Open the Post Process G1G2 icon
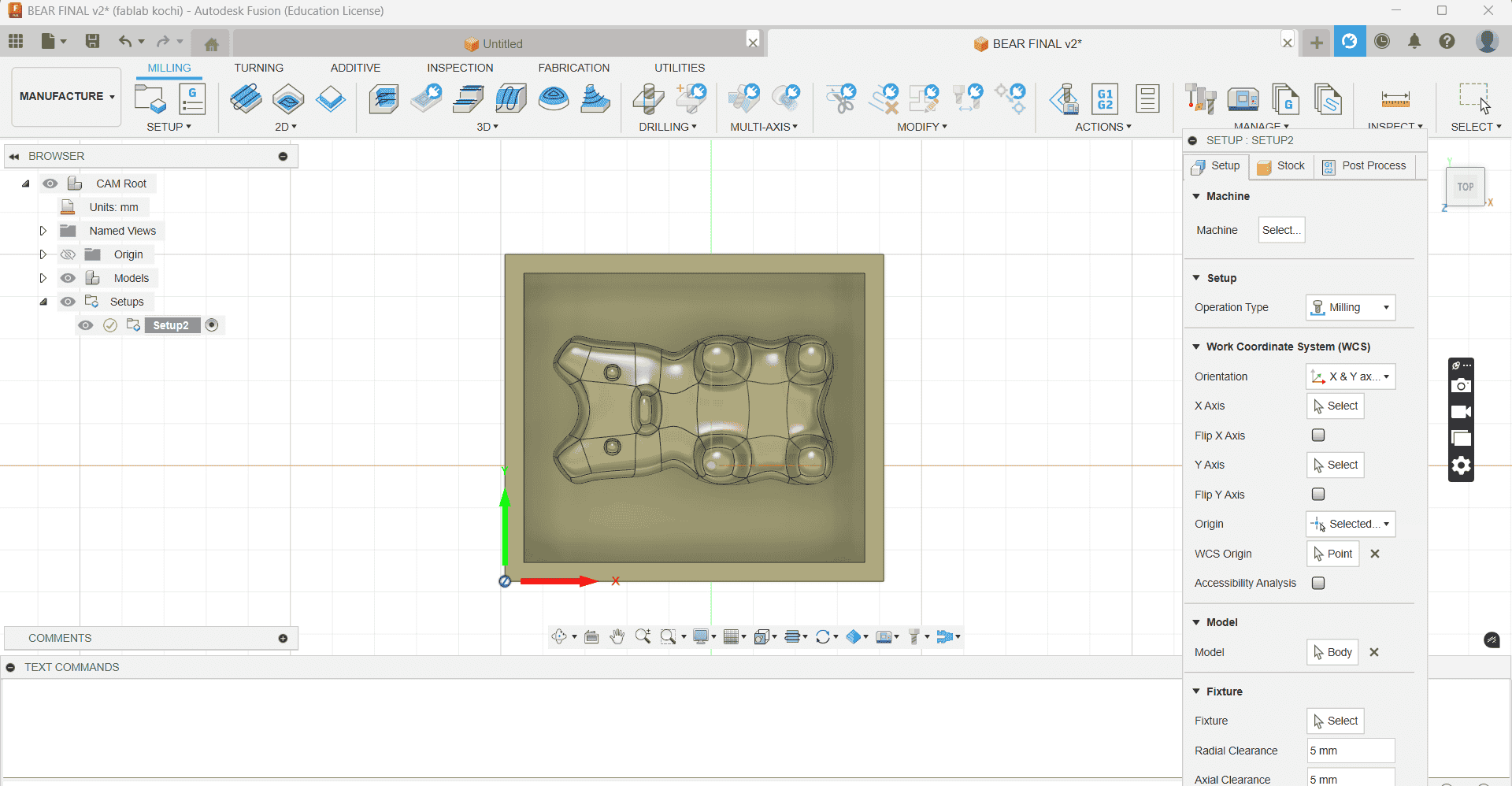The height and width of the screenshot is (786, 1512). coord(1106,99)
